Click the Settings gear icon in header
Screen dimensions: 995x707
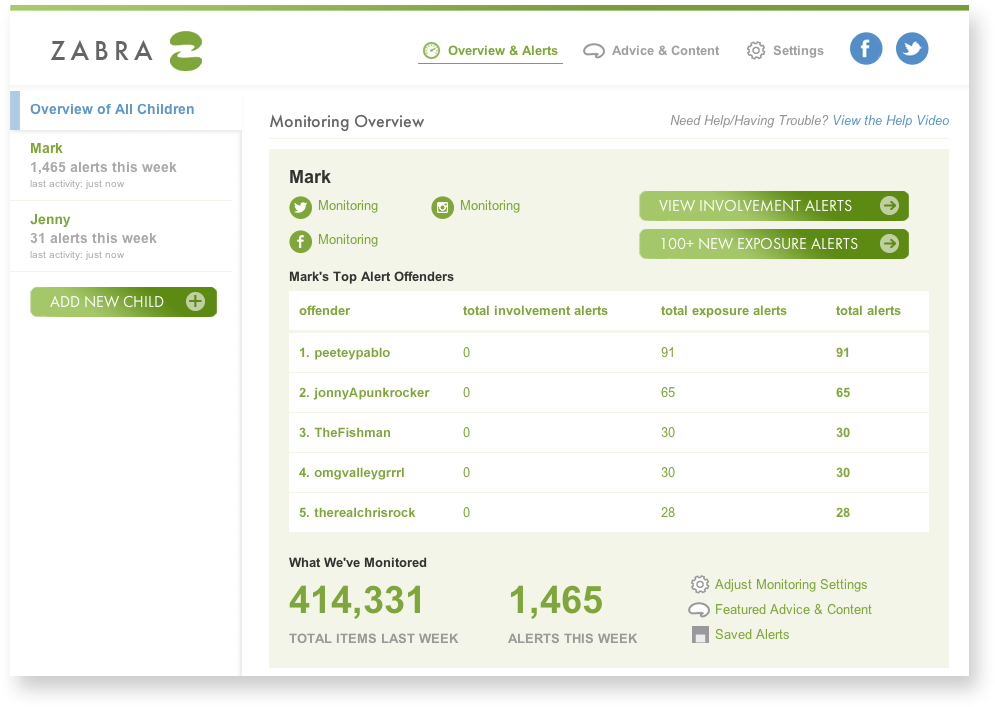tap(756, 51)
